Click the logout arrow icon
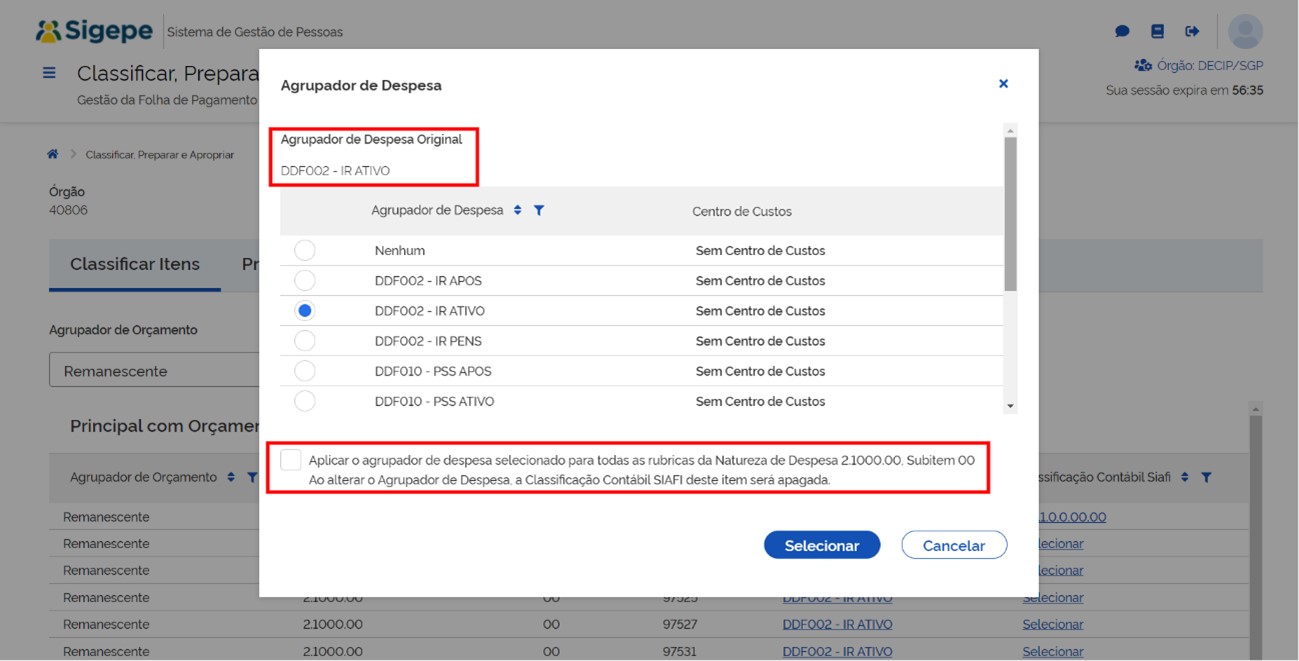The width and height of the screenshot is (1299, 661). click(1192, 32)
